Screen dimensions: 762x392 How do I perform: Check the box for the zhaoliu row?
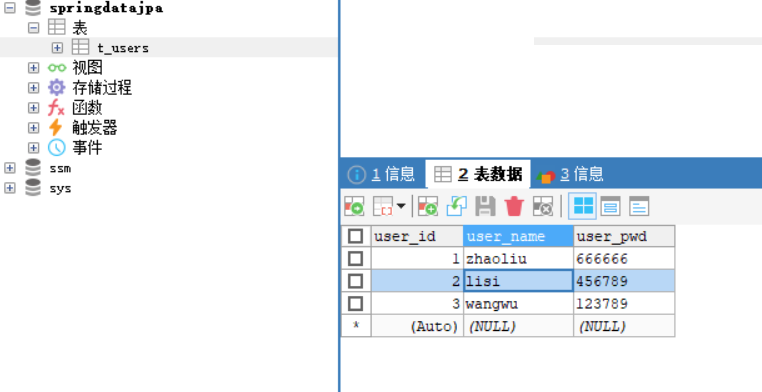point(356,258)
